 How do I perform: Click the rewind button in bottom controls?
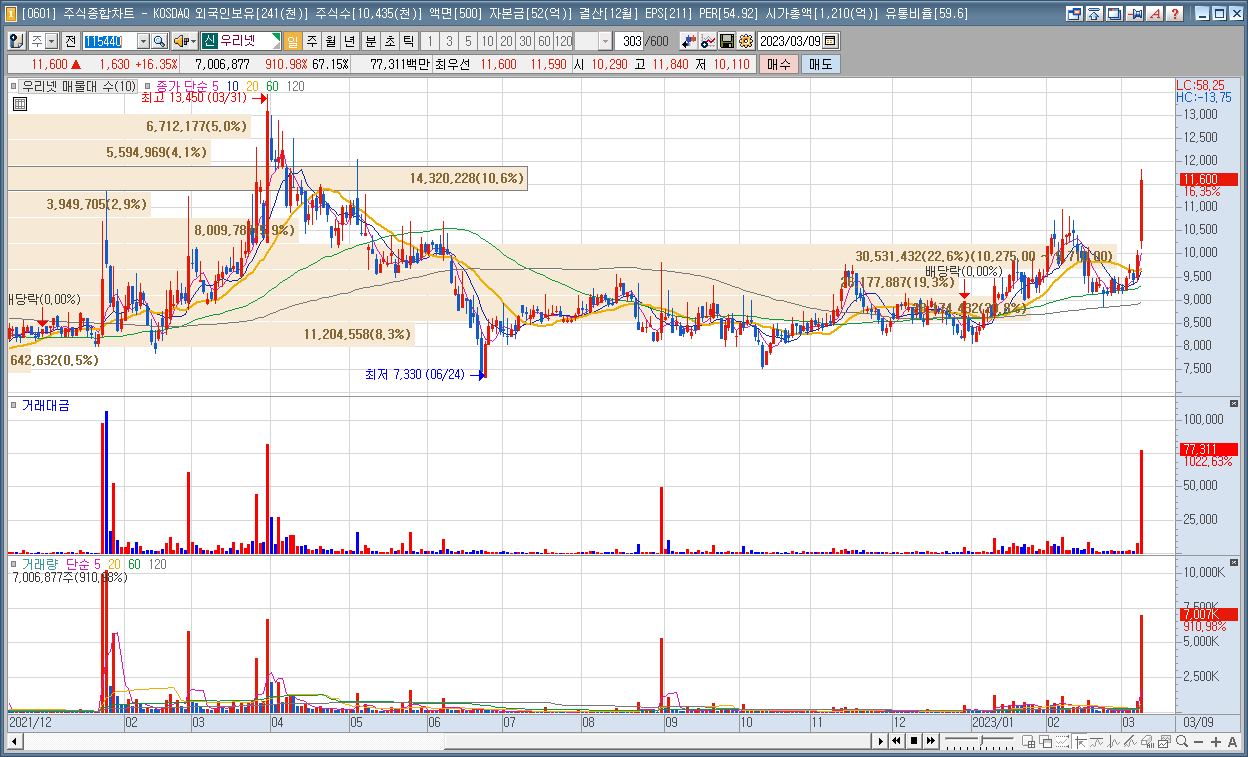[896, 741]
